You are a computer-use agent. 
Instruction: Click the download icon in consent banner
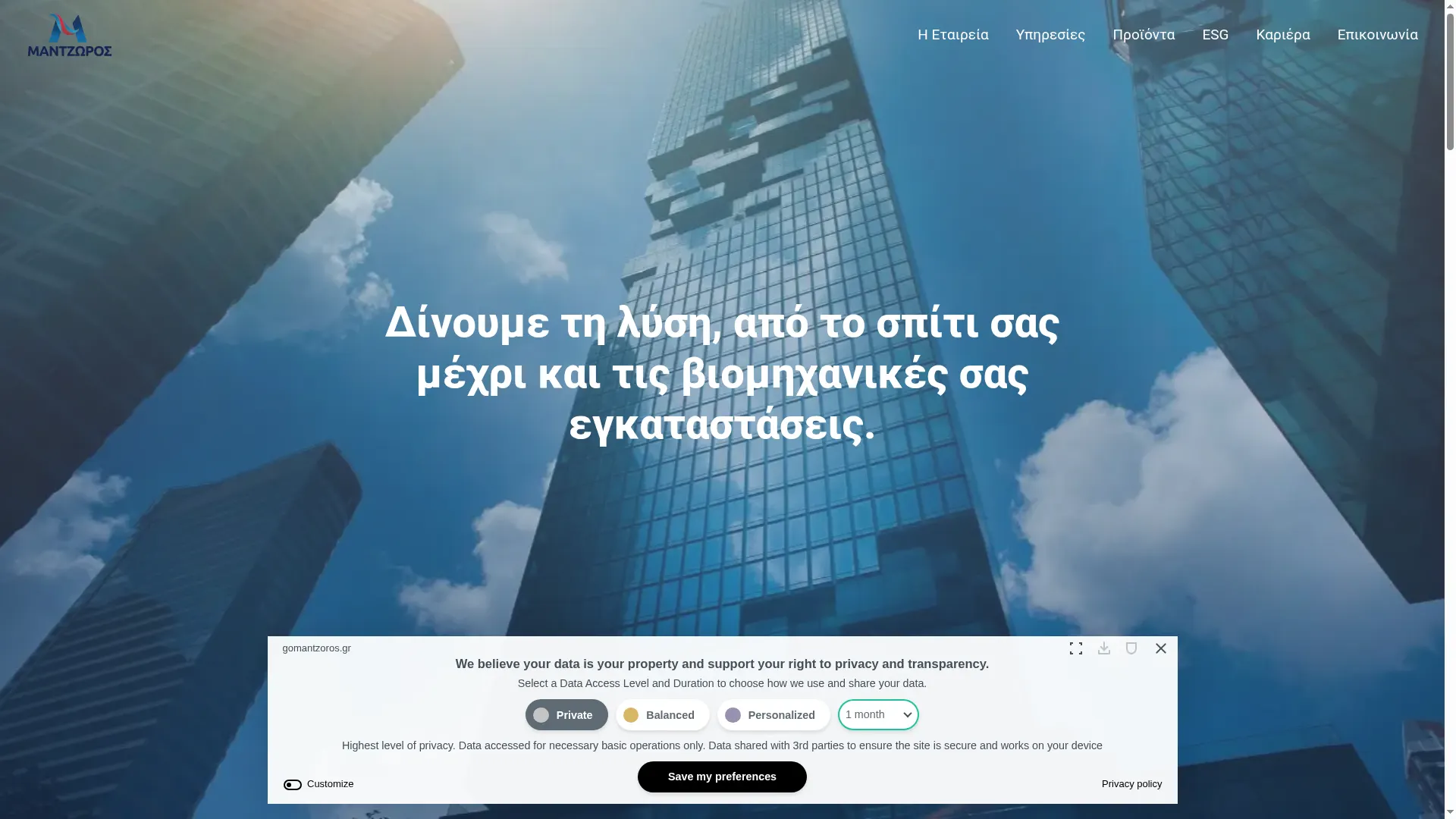click(1103, 648)
